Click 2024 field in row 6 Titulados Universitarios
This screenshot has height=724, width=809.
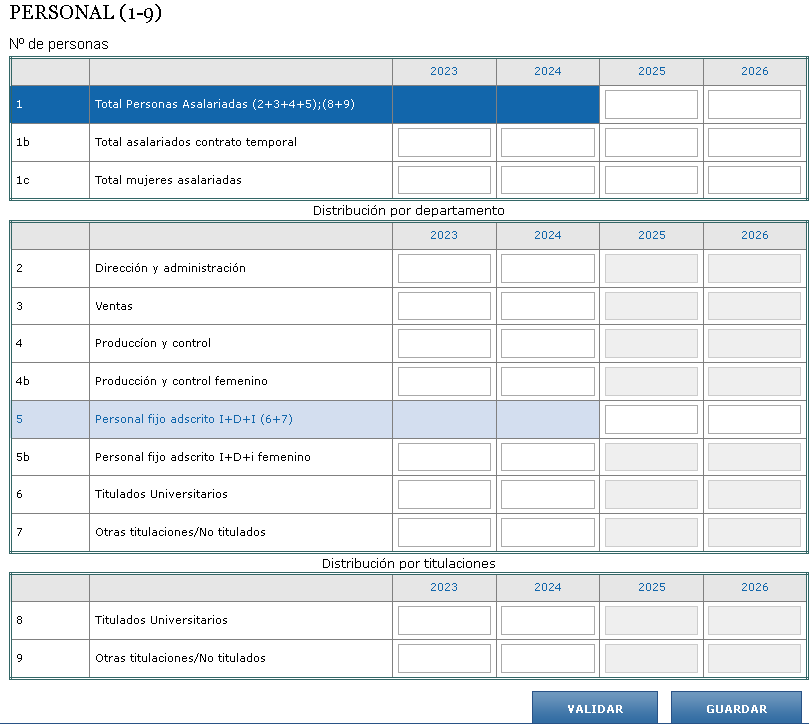coord(547,495)
